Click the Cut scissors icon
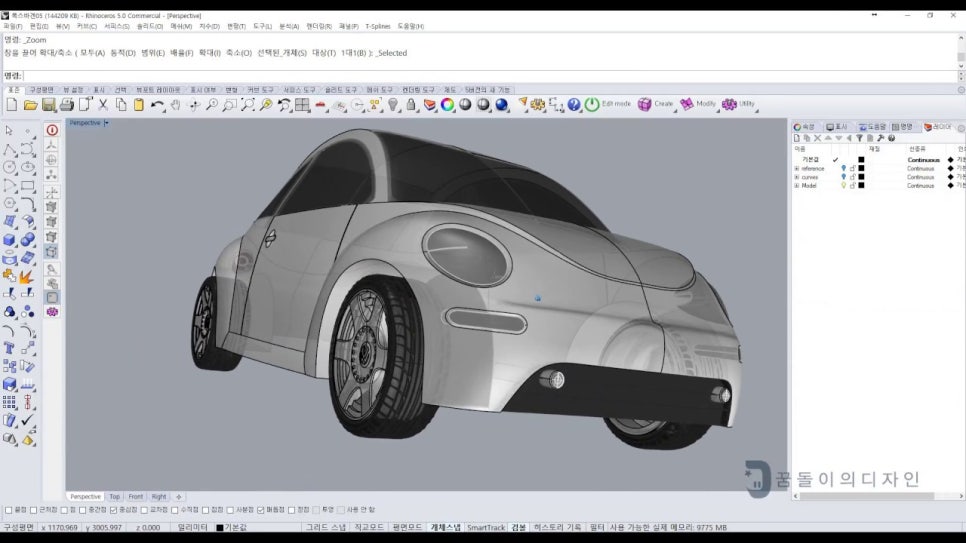Image resolution: width=966 pixels, height=543 pixels. pyautogui.click(x=103, y=105)
